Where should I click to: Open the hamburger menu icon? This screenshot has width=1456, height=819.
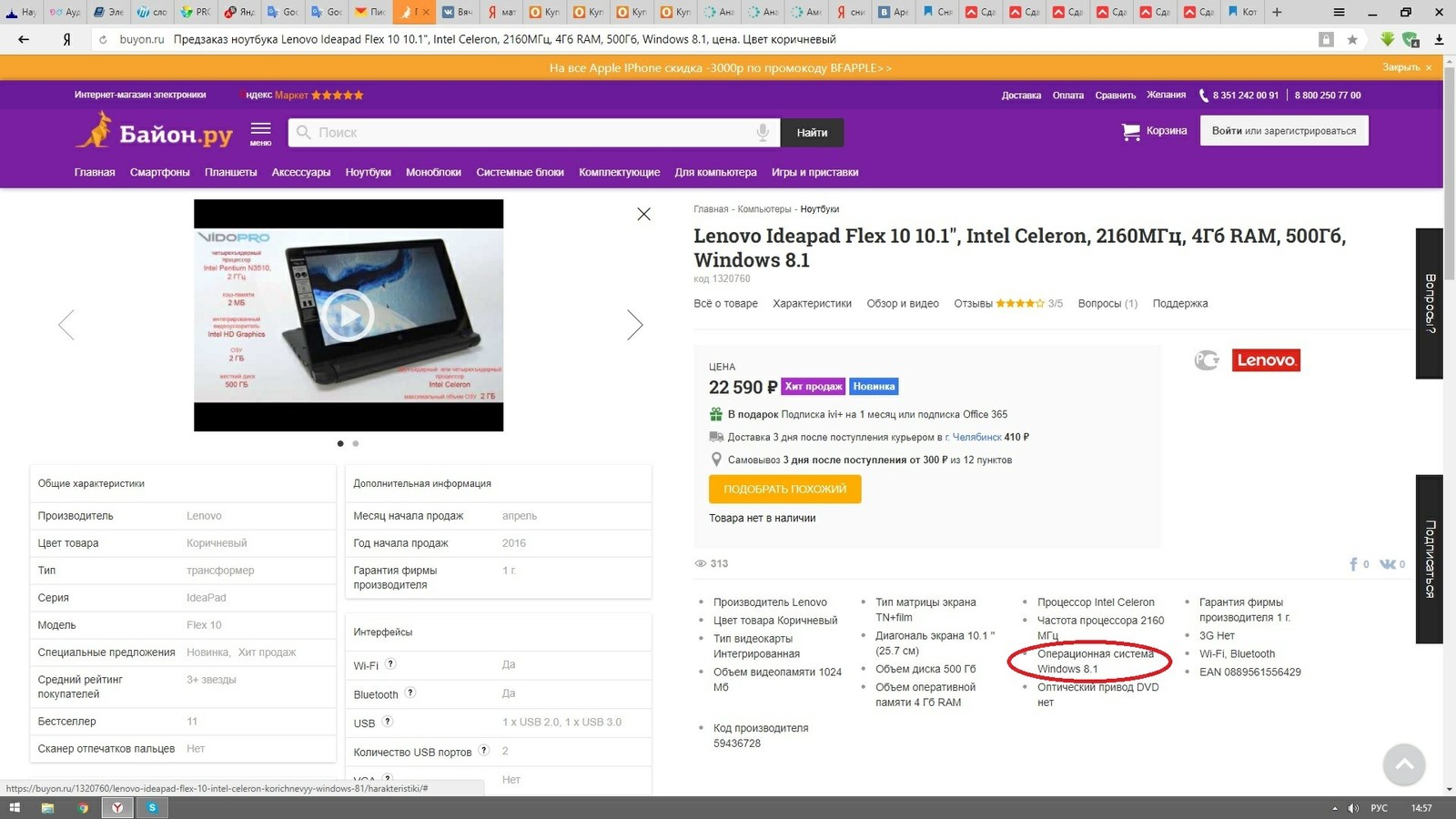point(261,131)
